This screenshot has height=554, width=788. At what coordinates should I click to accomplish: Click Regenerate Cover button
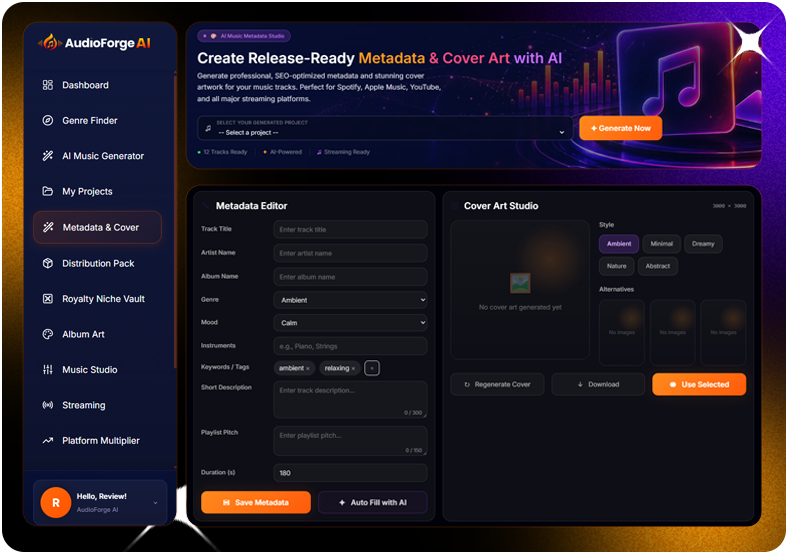(497, 384)
